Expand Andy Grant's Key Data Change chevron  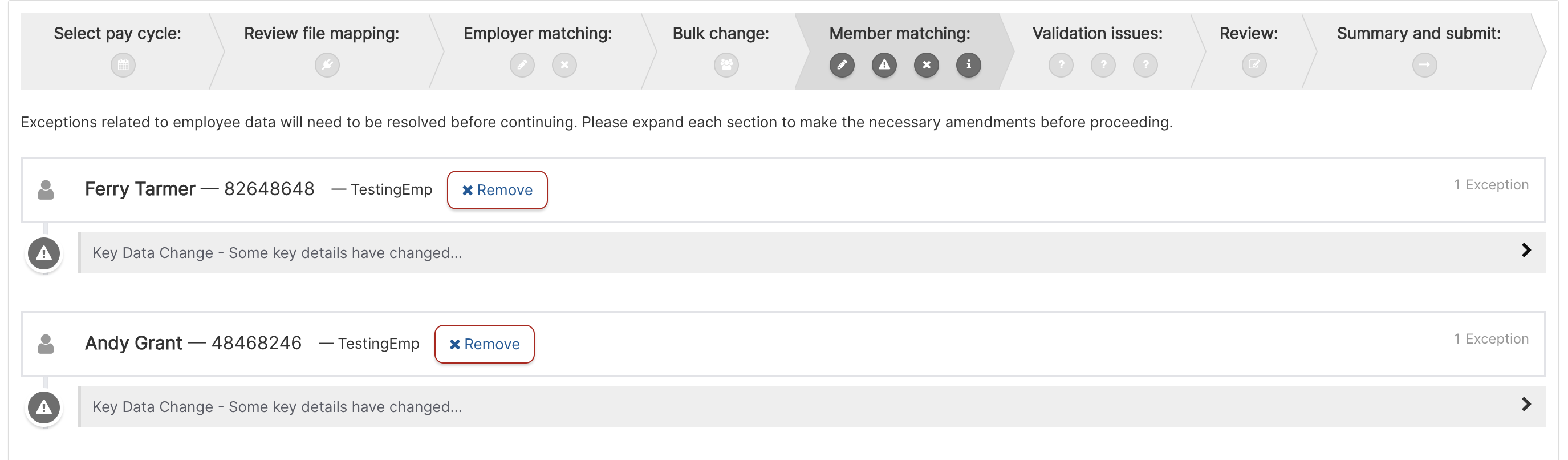[x=1526, y=404]
